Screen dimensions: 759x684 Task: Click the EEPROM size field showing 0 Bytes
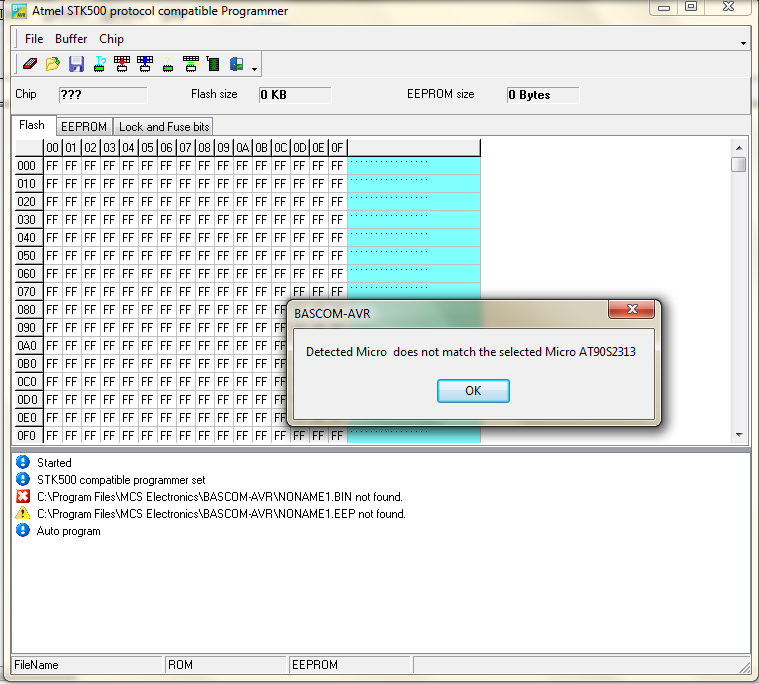[543, 95]
